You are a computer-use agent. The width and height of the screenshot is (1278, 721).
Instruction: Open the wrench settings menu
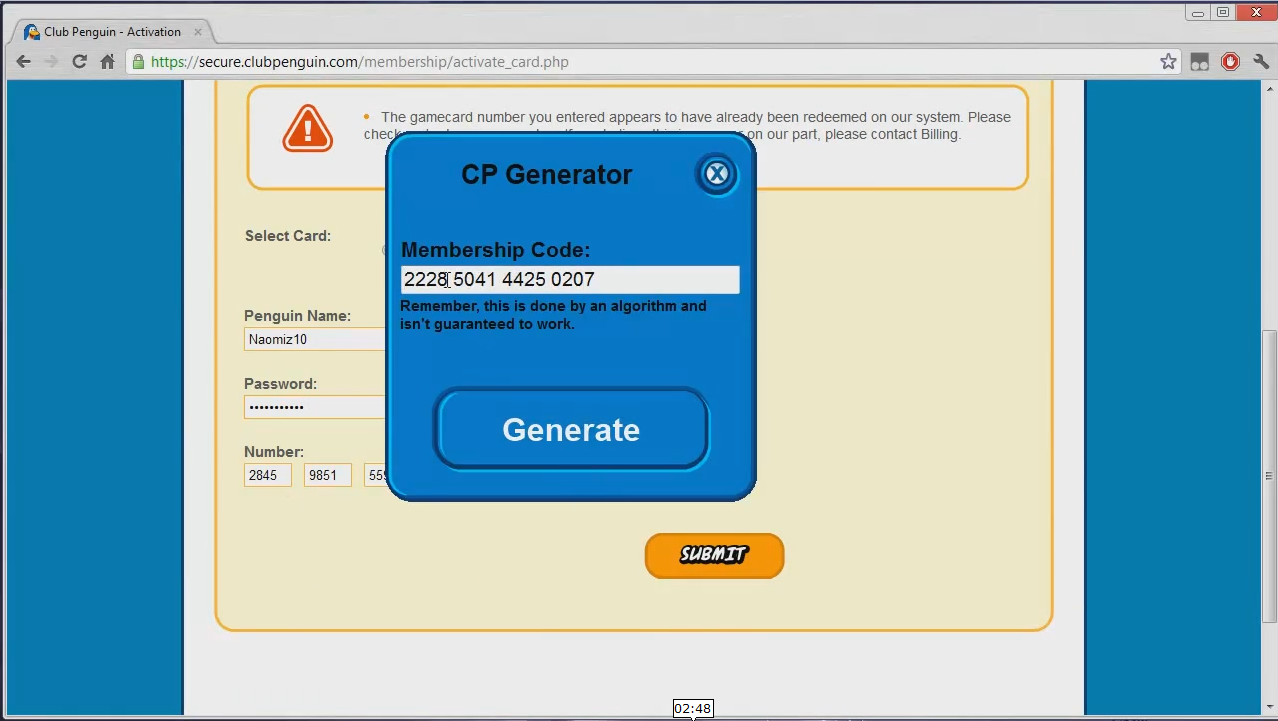[1259, 62]
